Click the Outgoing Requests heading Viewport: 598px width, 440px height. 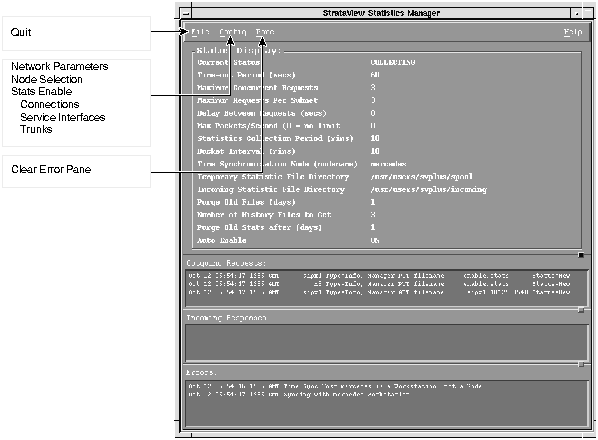(226, 263)
